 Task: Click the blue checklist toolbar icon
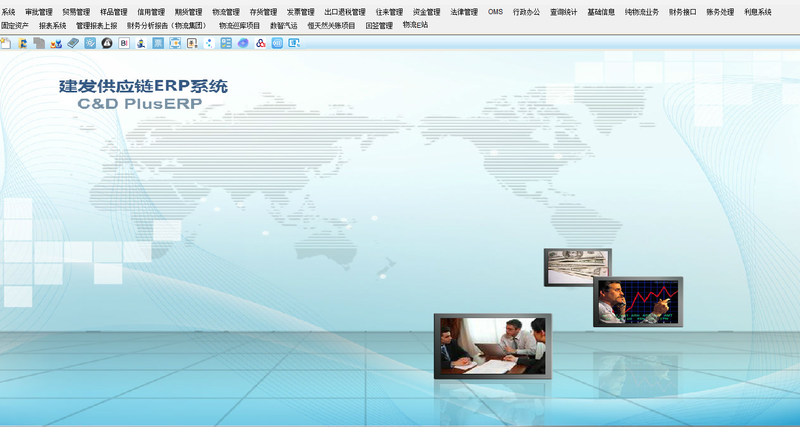(226, 43)
